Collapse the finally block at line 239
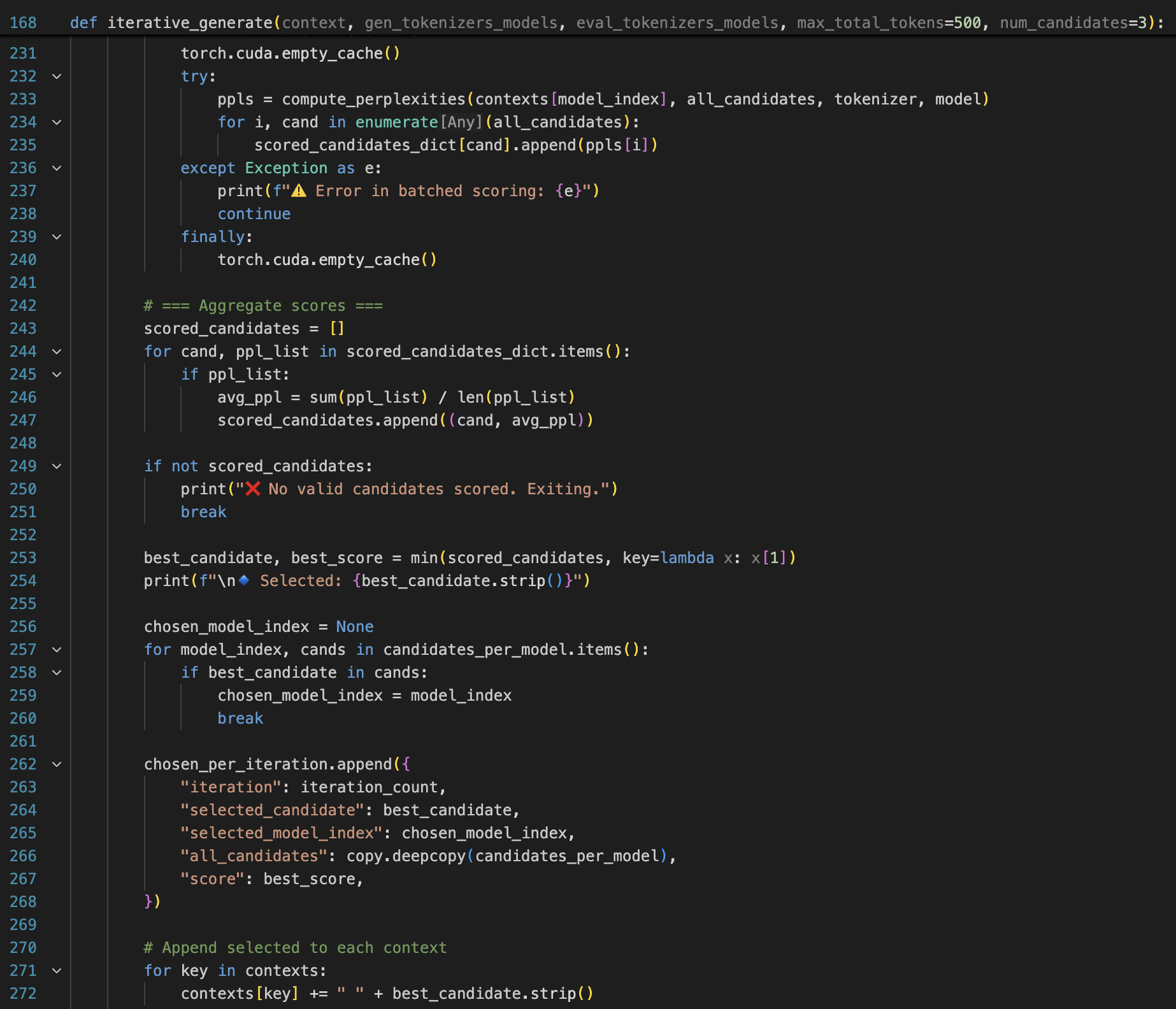 (x=57, y=236)
